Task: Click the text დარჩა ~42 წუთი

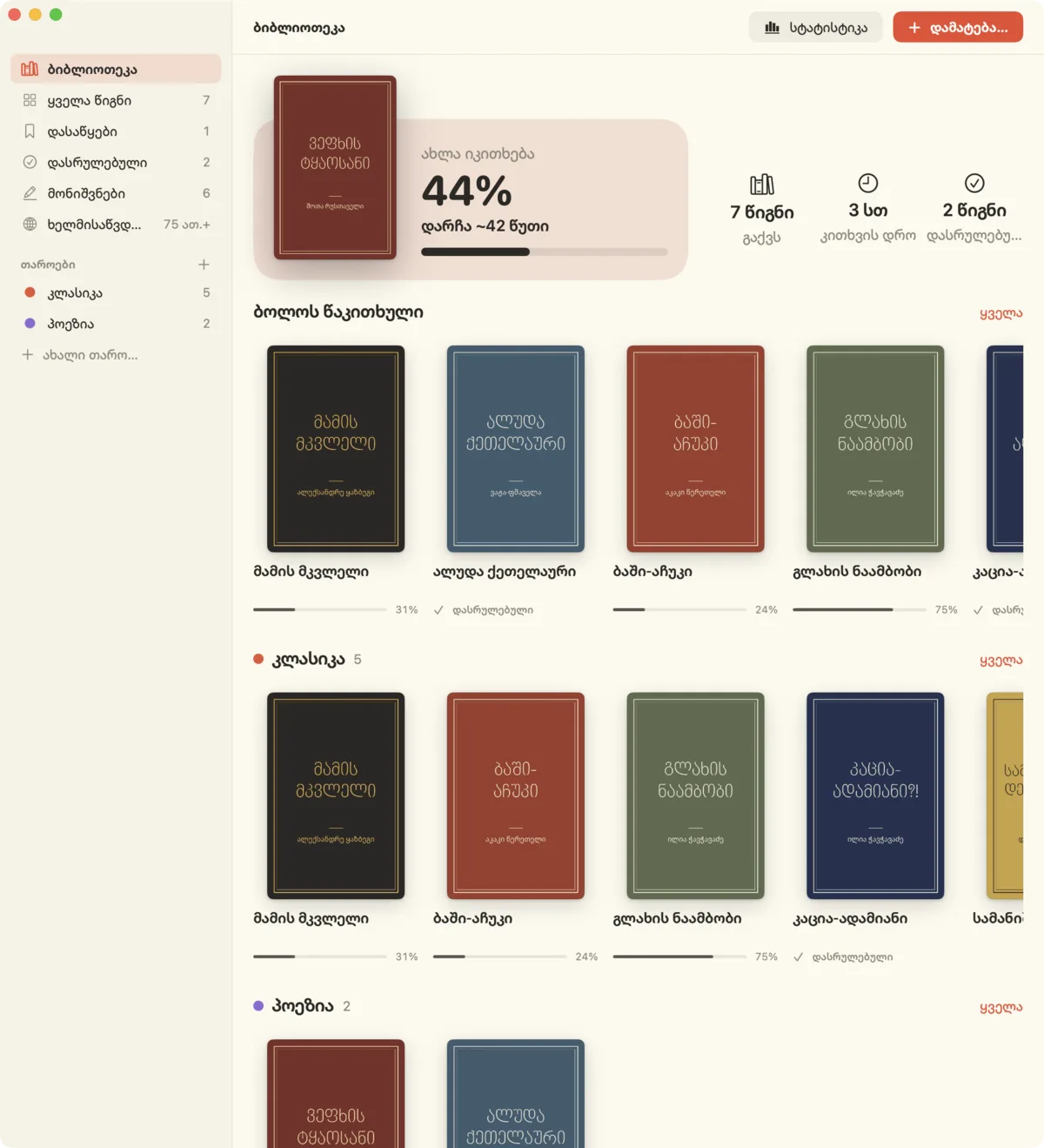Action: click(485, 226)
